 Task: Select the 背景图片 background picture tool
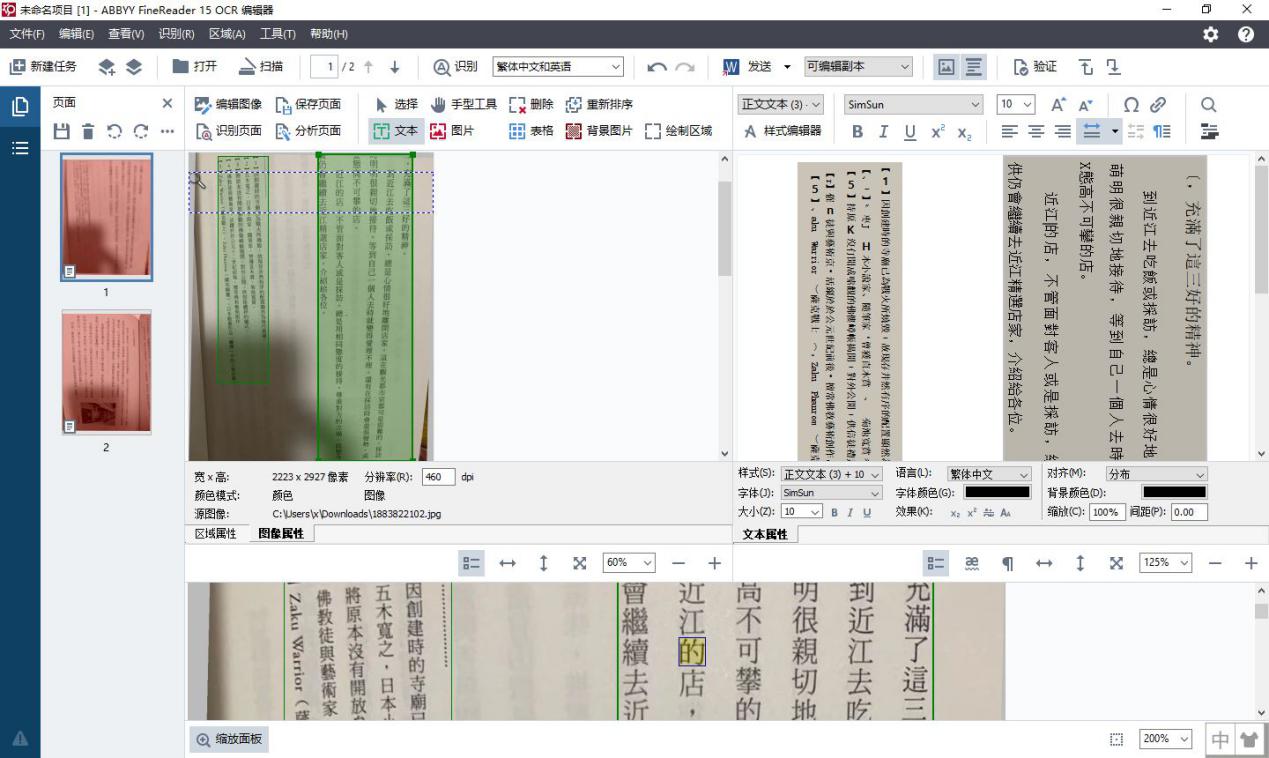click(x=599, y=130)
